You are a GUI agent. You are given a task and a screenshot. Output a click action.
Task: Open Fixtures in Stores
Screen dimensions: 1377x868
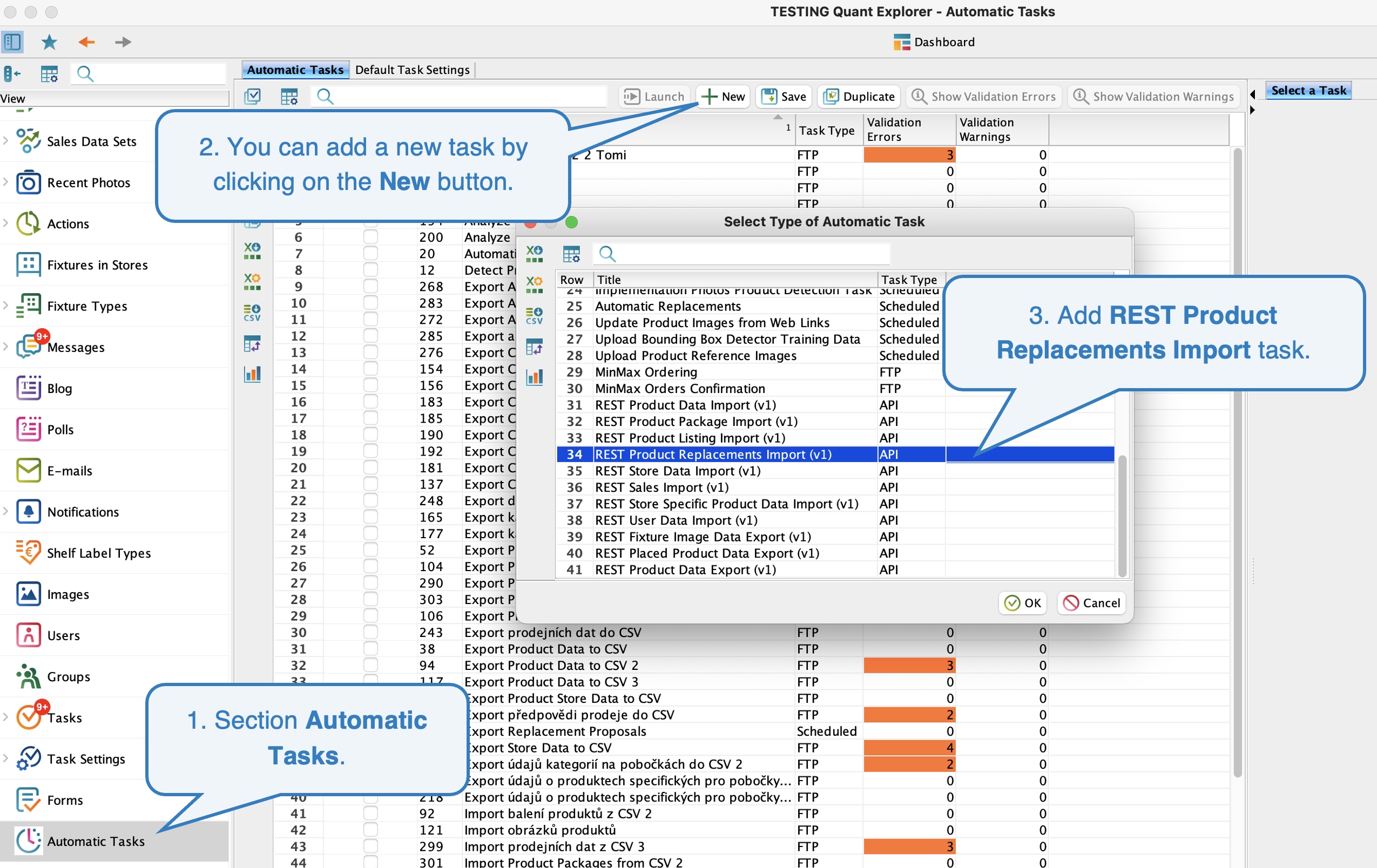point(97,265)
